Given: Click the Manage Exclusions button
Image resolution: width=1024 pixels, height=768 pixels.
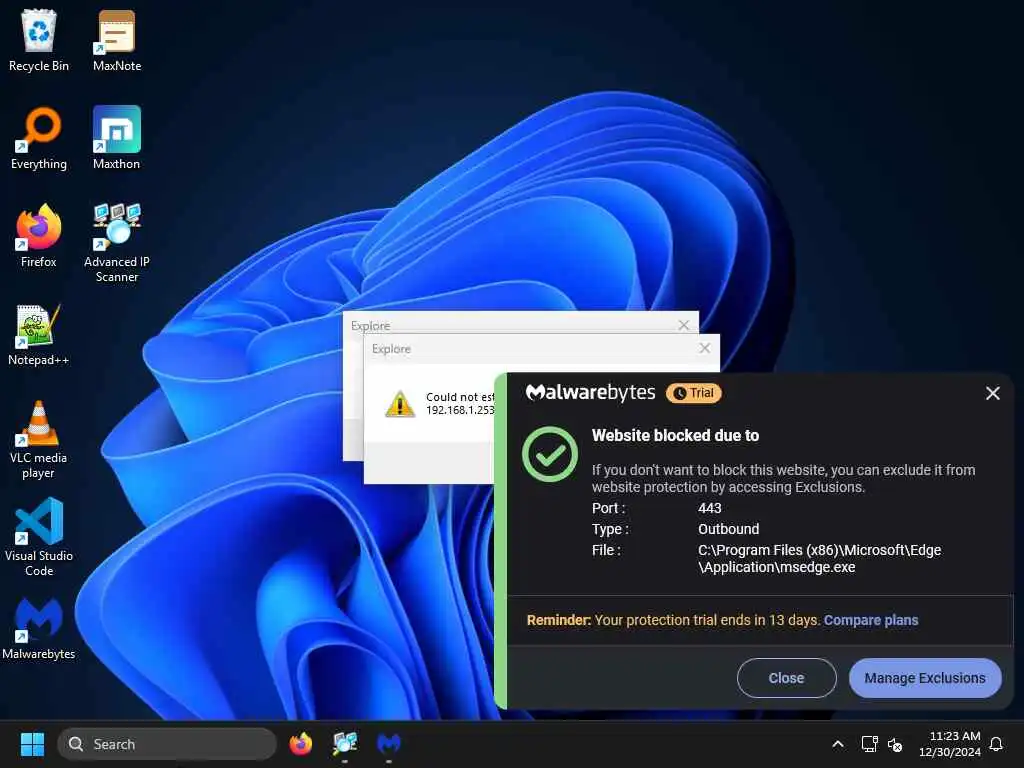Looking at the screenshot, I should pos(925,678).
